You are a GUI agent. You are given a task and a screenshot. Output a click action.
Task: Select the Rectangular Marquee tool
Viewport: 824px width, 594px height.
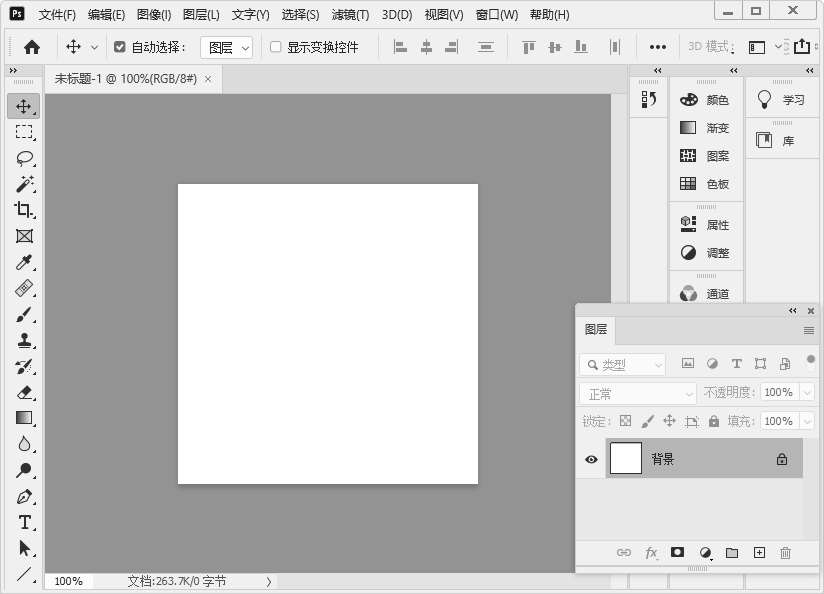click(24, 132)
